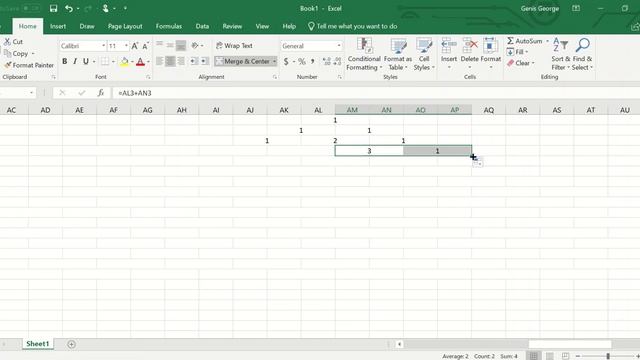This screenshot has width=640, height=360.
Task: Toggle Italic formatting
Action: point(75,62)
